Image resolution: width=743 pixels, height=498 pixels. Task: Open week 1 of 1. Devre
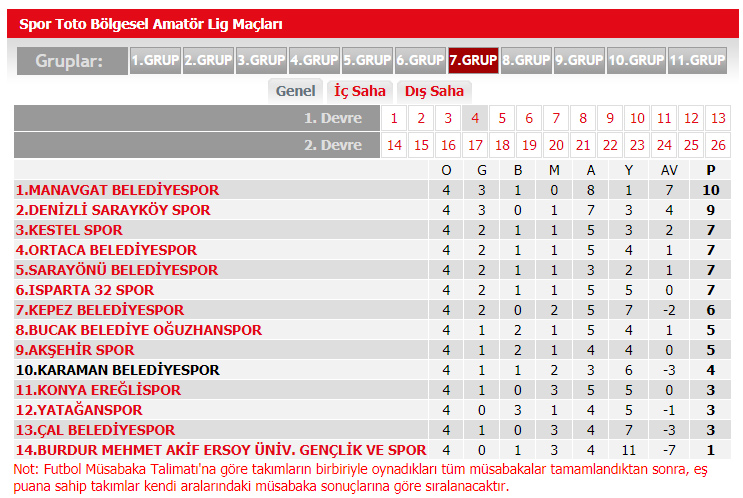394,118
